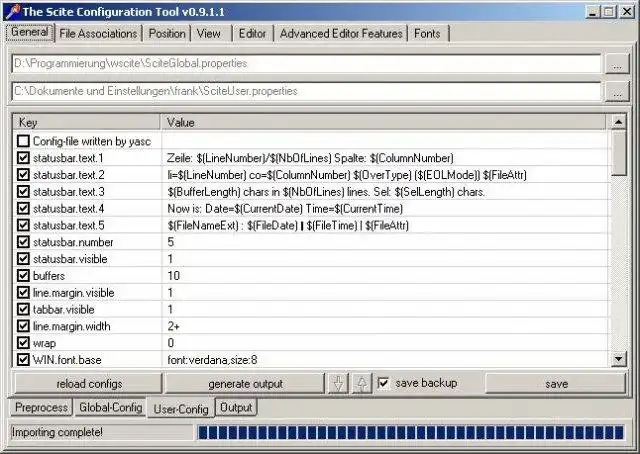Maximize the Scite Configuration Tool window
640x454 pixels.
[609, 11]
